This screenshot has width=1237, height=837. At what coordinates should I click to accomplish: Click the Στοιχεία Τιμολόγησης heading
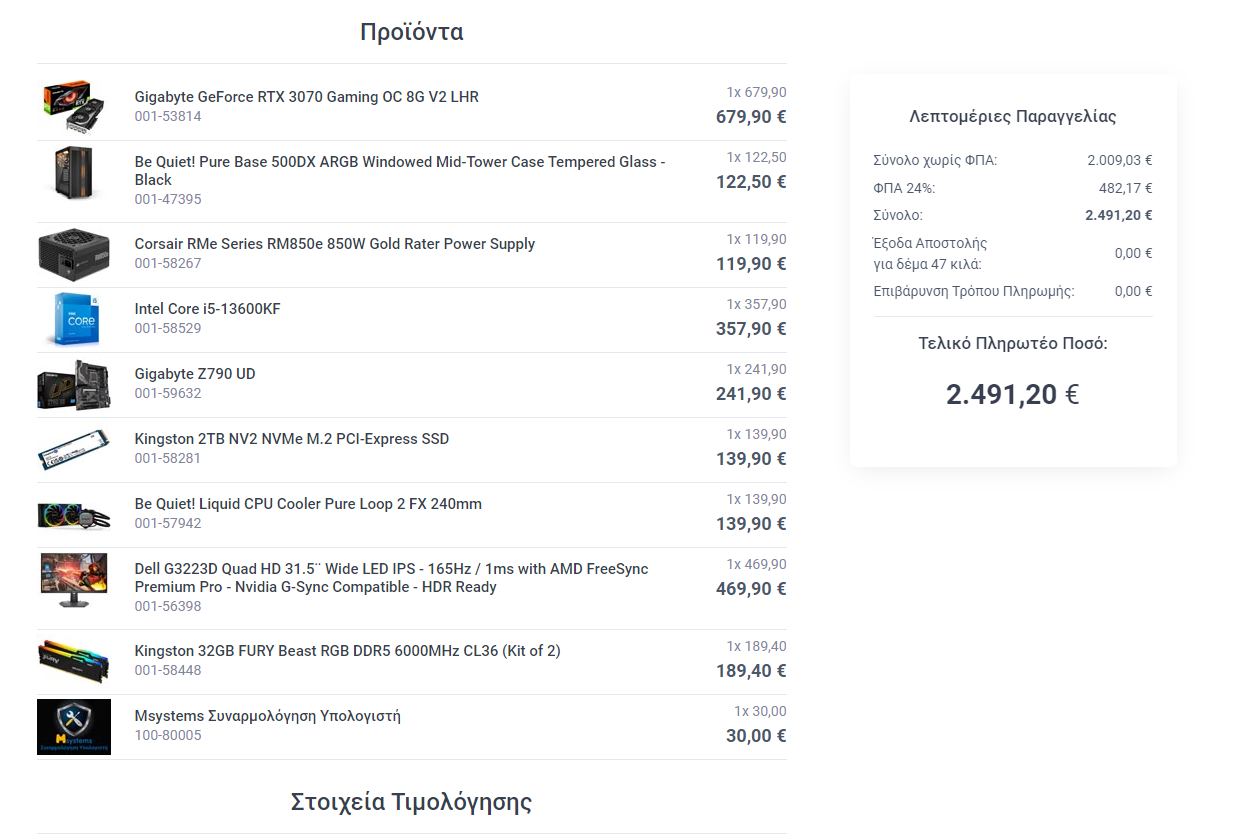(411, 802)
